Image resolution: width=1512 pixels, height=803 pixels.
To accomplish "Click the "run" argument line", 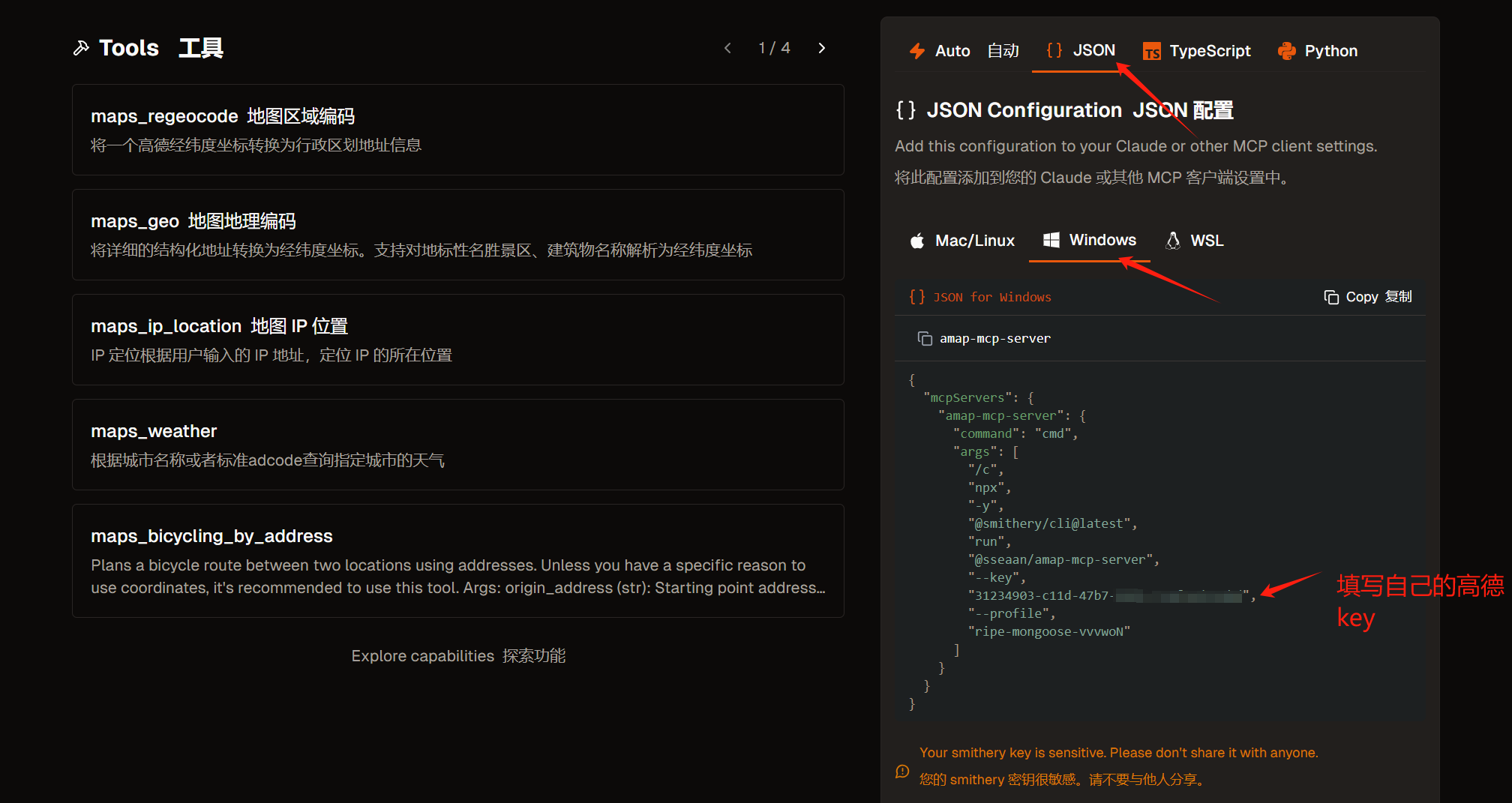I will [x=989, y=541].
